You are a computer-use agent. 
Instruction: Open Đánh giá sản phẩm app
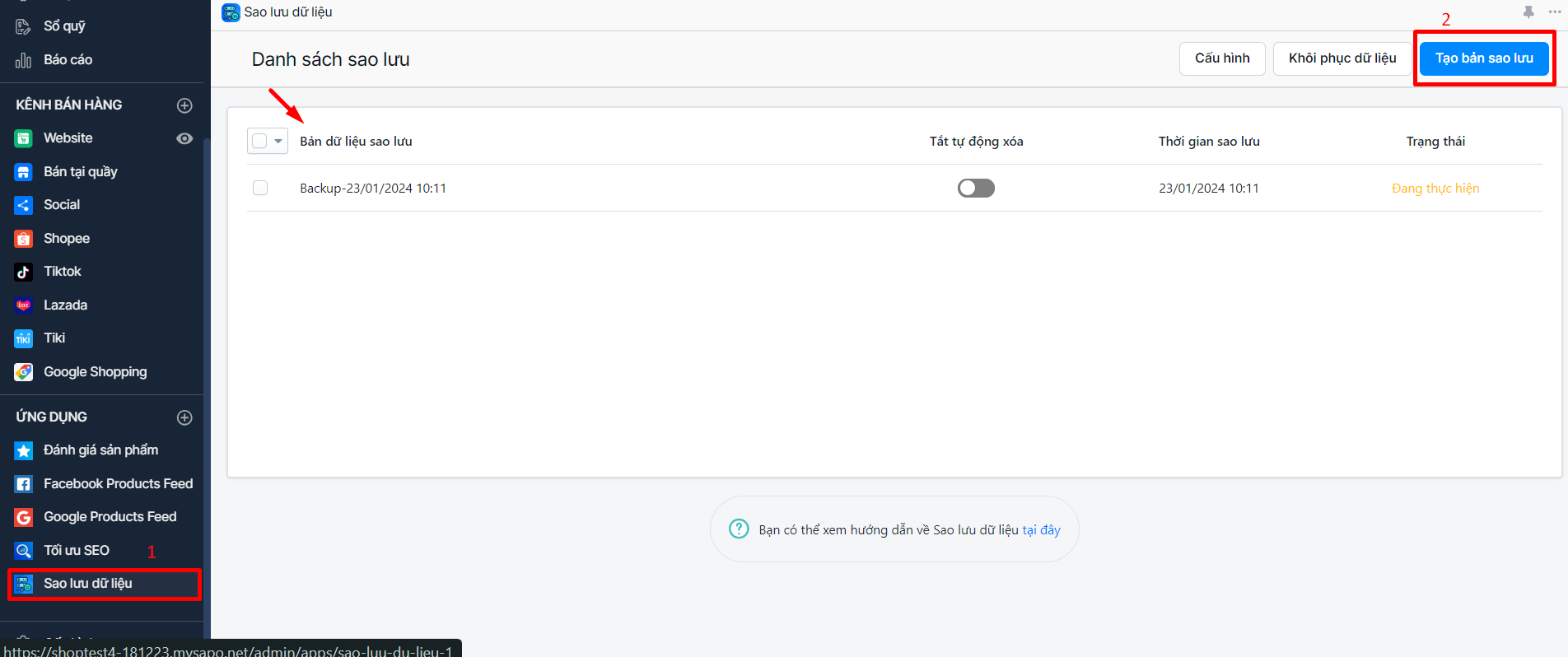(100, 450)
